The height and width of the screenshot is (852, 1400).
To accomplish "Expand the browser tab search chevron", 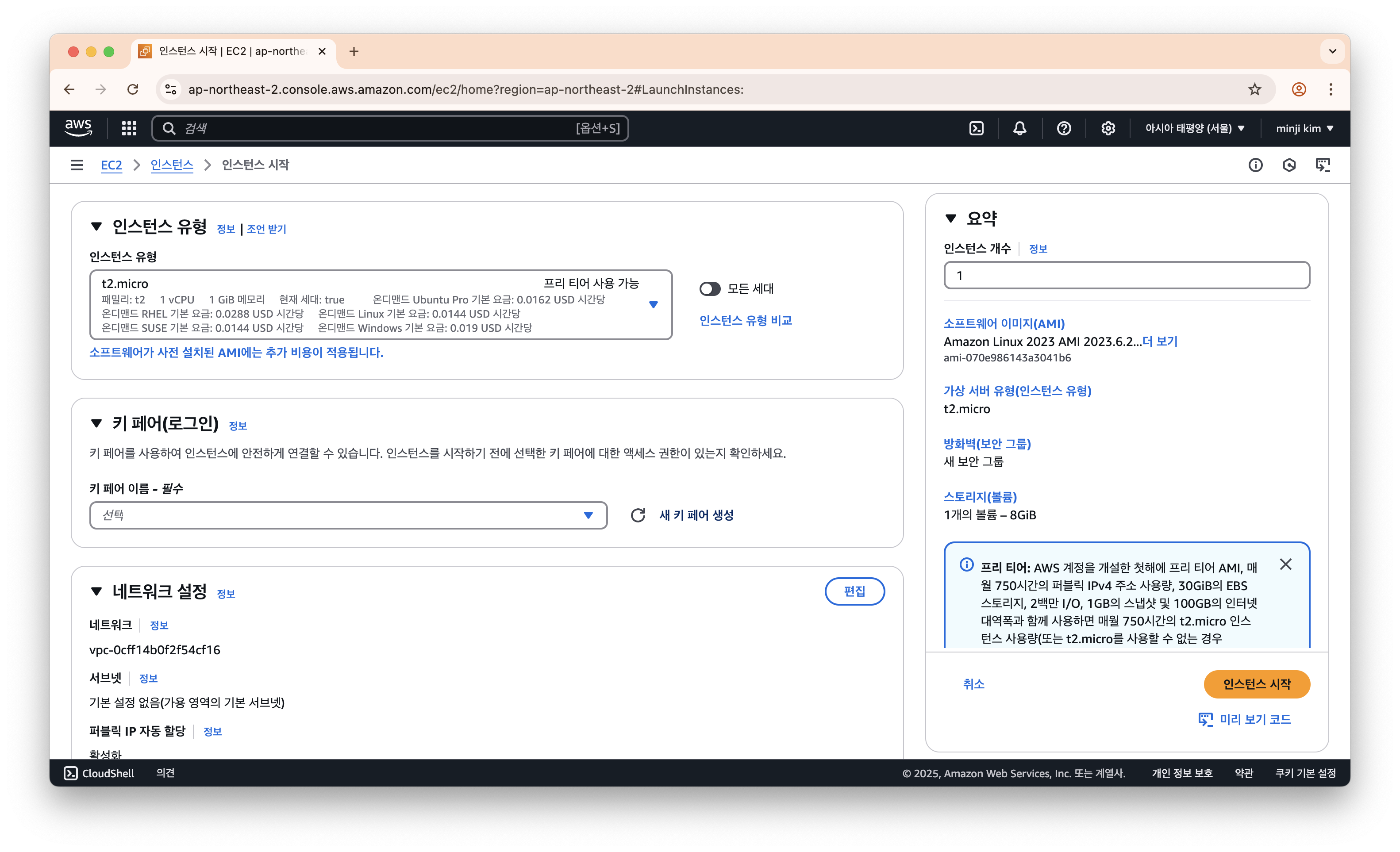I will pyautogui.click(x=1332, y=51).
